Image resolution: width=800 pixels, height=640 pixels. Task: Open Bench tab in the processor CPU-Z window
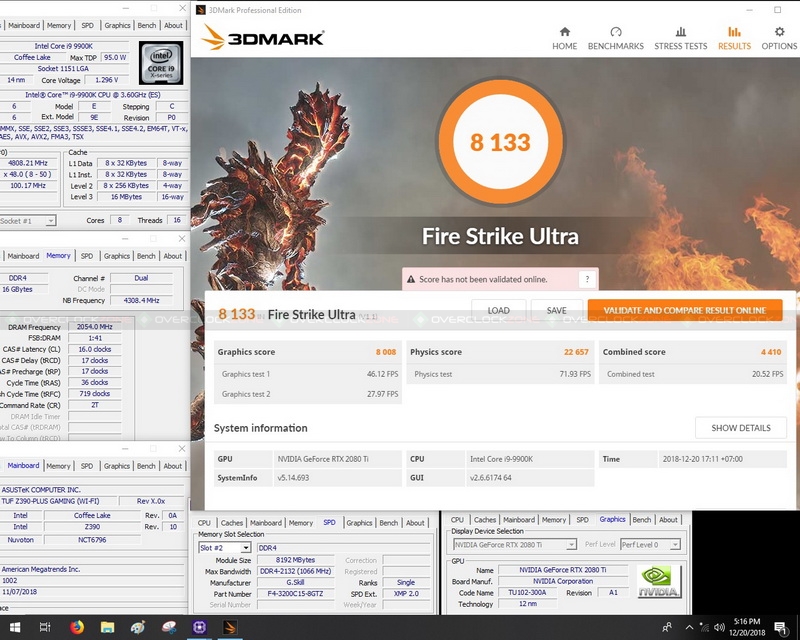point(147,25)
